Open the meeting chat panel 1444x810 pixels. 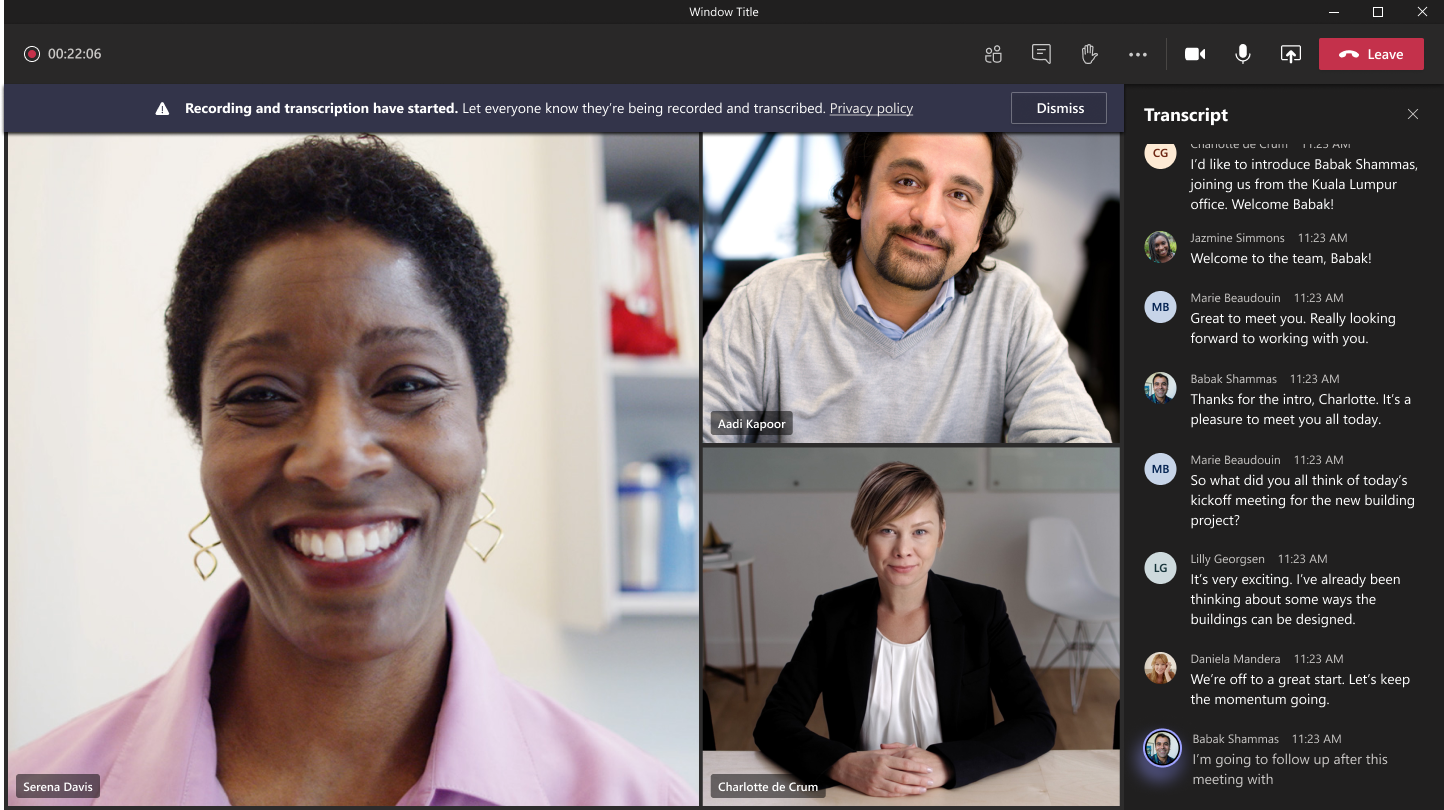(x=1041, y=54)
